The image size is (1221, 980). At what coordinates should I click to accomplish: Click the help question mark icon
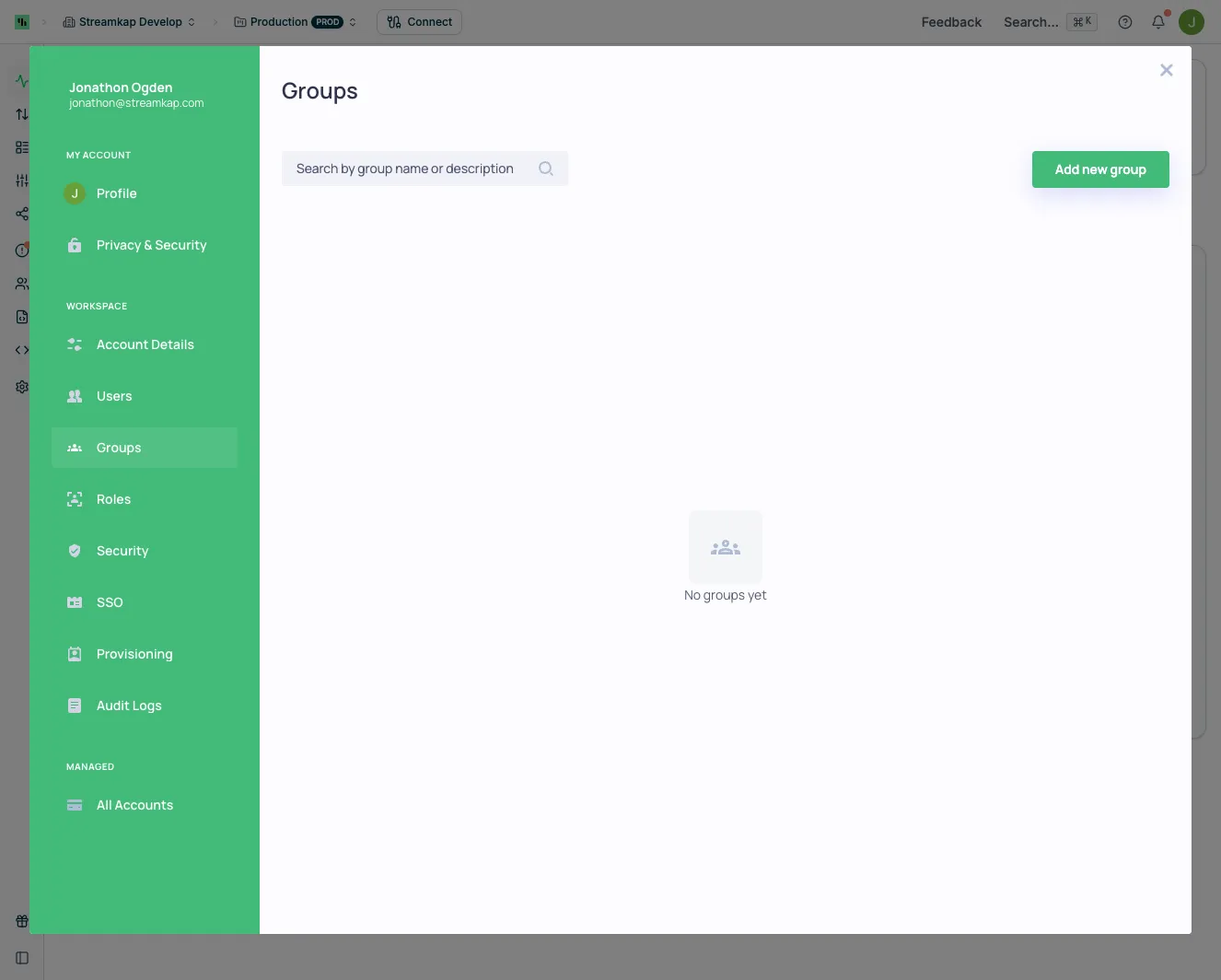coord(1125,22)
